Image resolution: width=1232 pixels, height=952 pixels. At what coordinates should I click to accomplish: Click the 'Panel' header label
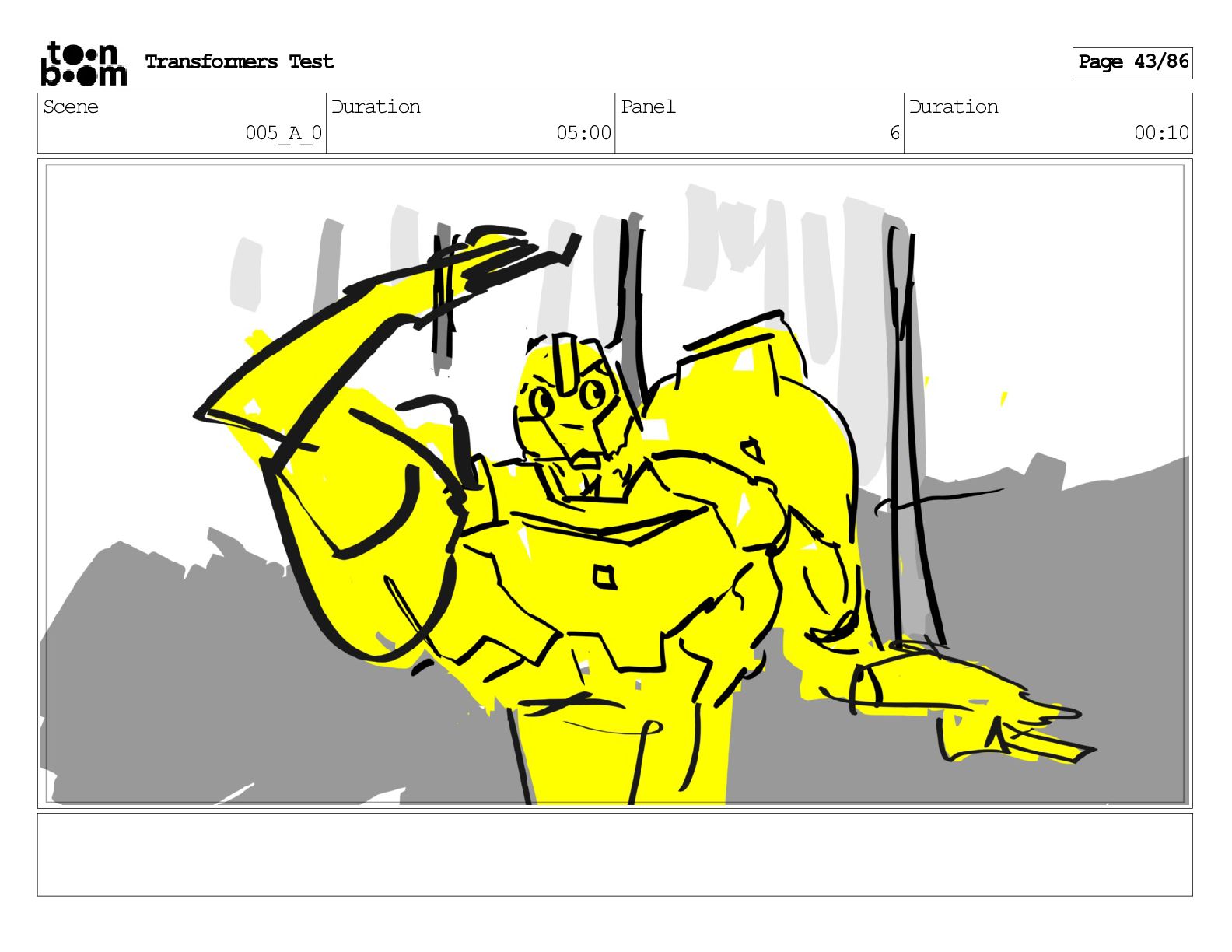click(648, 107)
